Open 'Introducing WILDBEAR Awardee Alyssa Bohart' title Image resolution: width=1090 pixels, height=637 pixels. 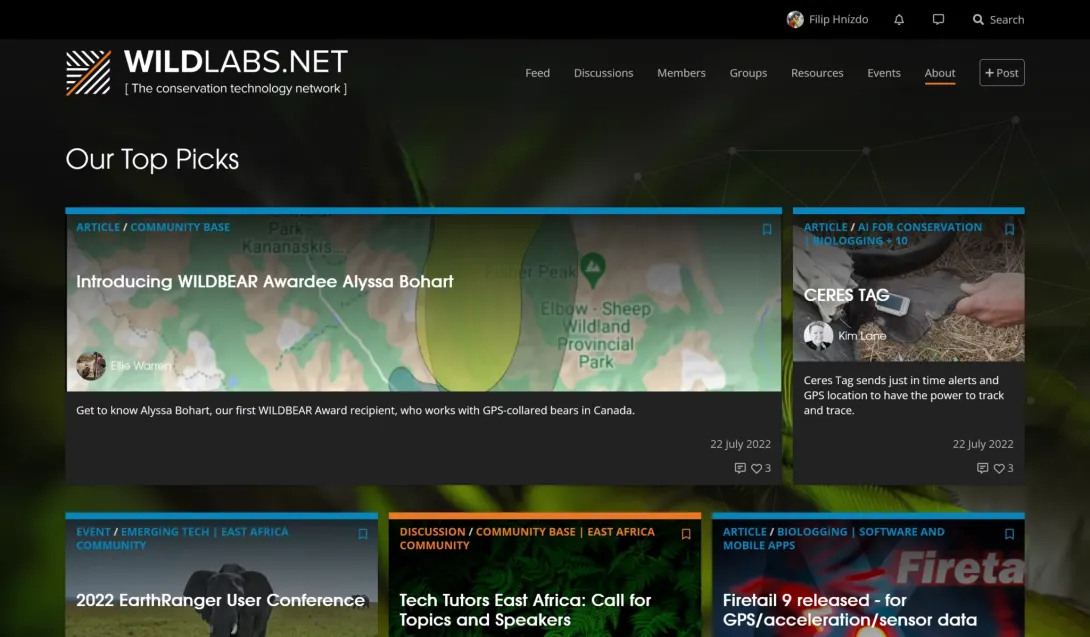coord(265,282)
